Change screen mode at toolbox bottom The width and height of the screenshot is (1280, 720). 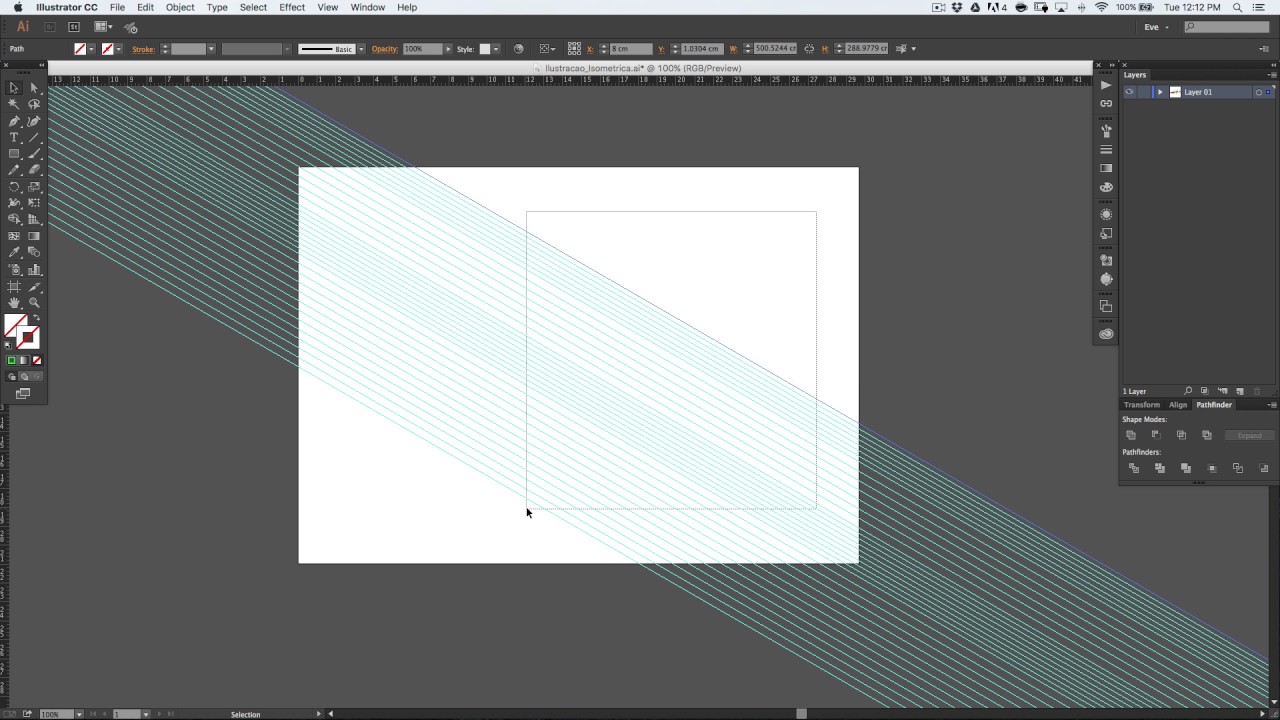23,394
